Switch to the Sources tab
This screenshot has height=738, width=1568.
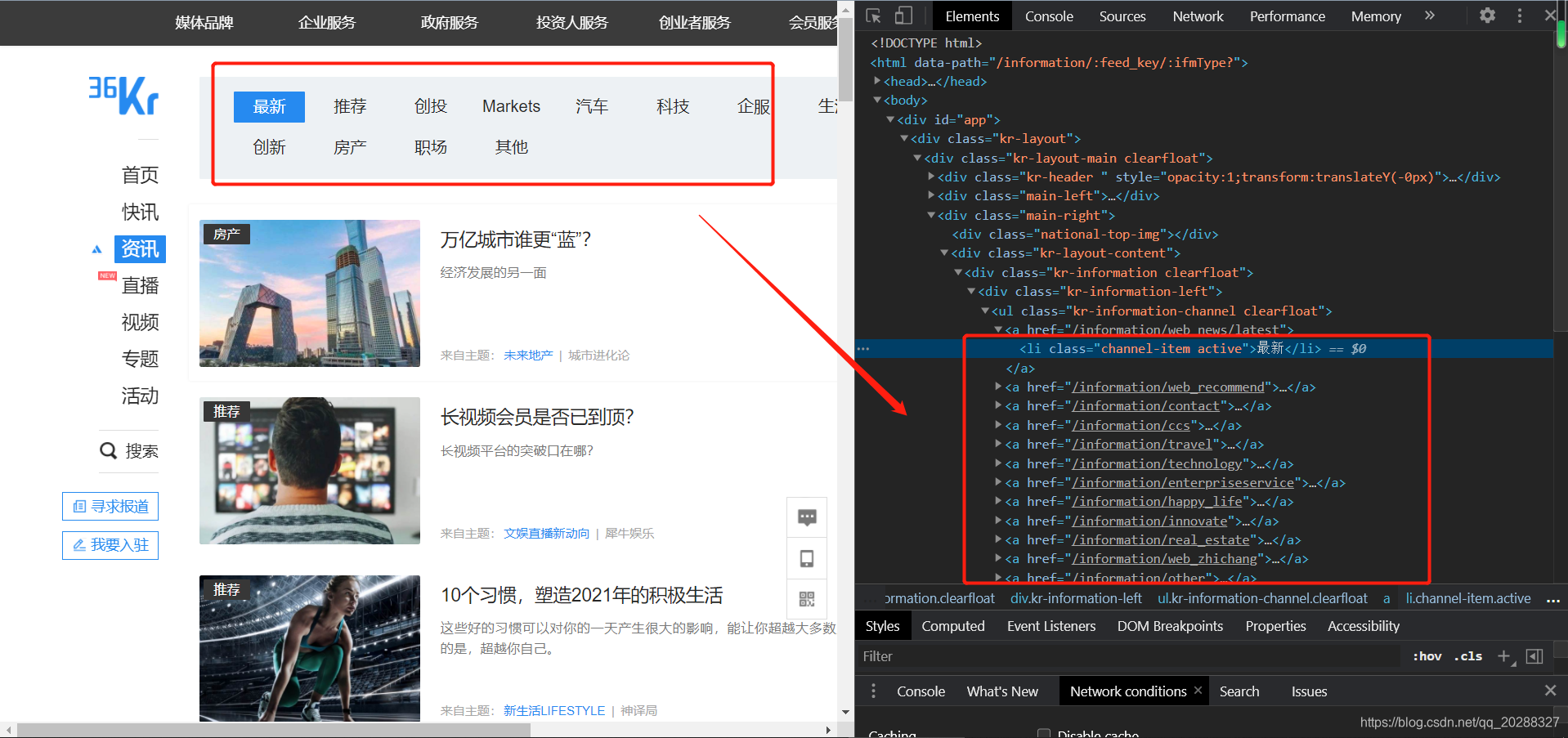click(x=1122, y=16)
